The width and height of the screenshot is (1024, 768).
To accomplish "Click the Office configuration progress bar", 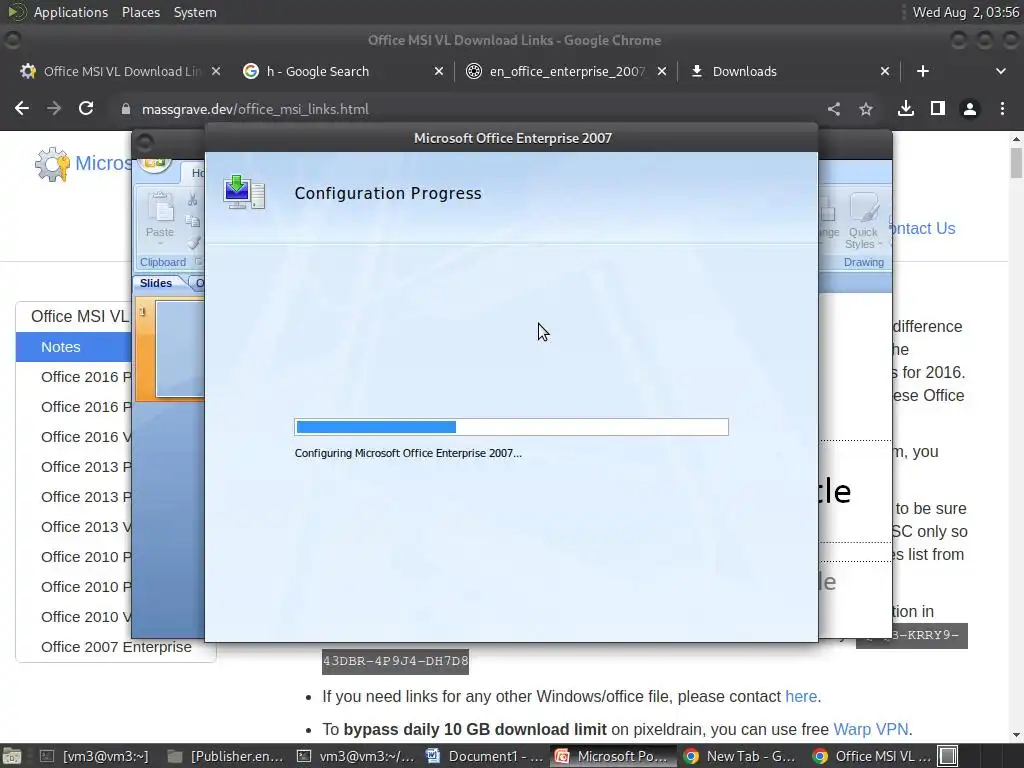I will [511, 427].
